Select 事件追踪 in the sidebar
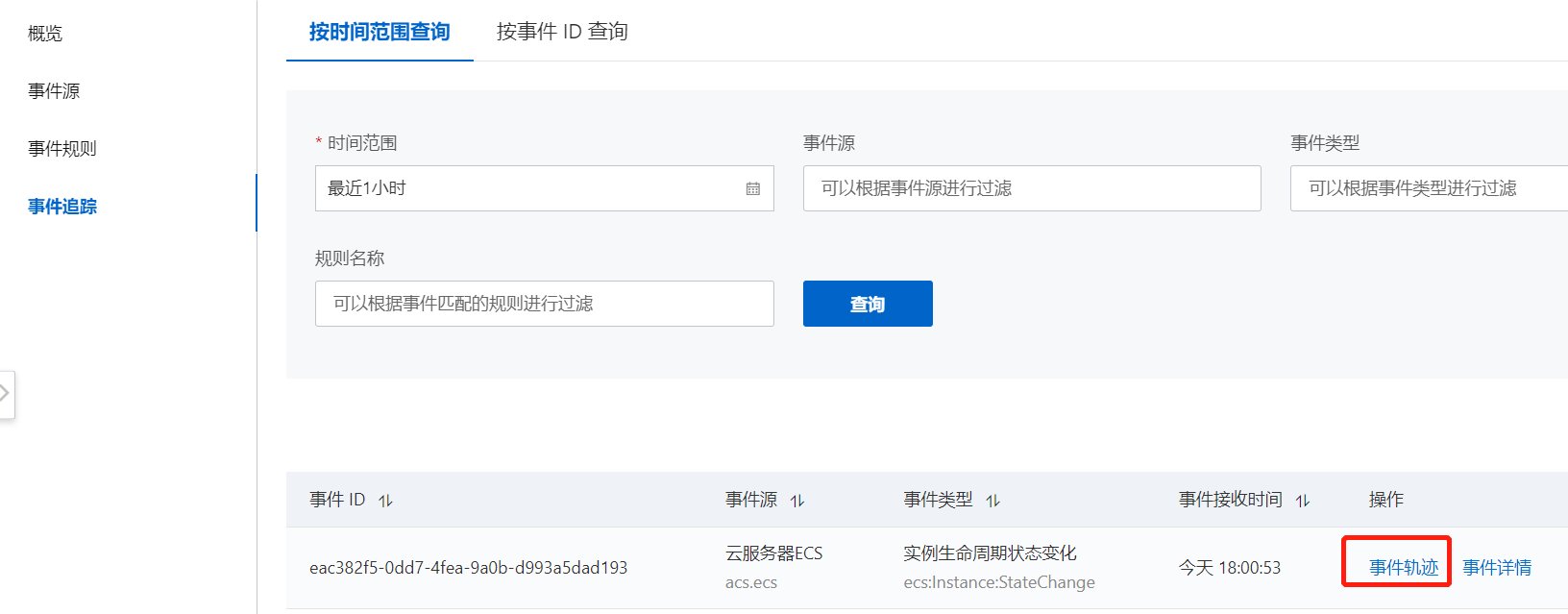The image size is (1568, 614). pyautogui.click(x=62, y=207)
